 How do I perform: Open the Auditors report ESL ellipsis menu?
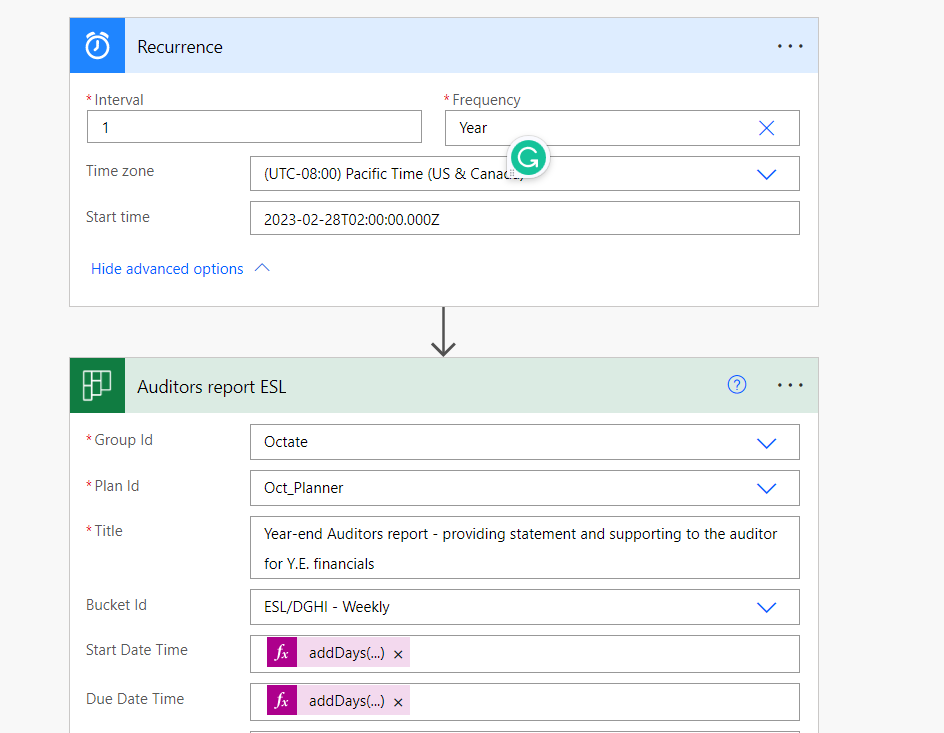pyautogui.click(x=790, y=385)
